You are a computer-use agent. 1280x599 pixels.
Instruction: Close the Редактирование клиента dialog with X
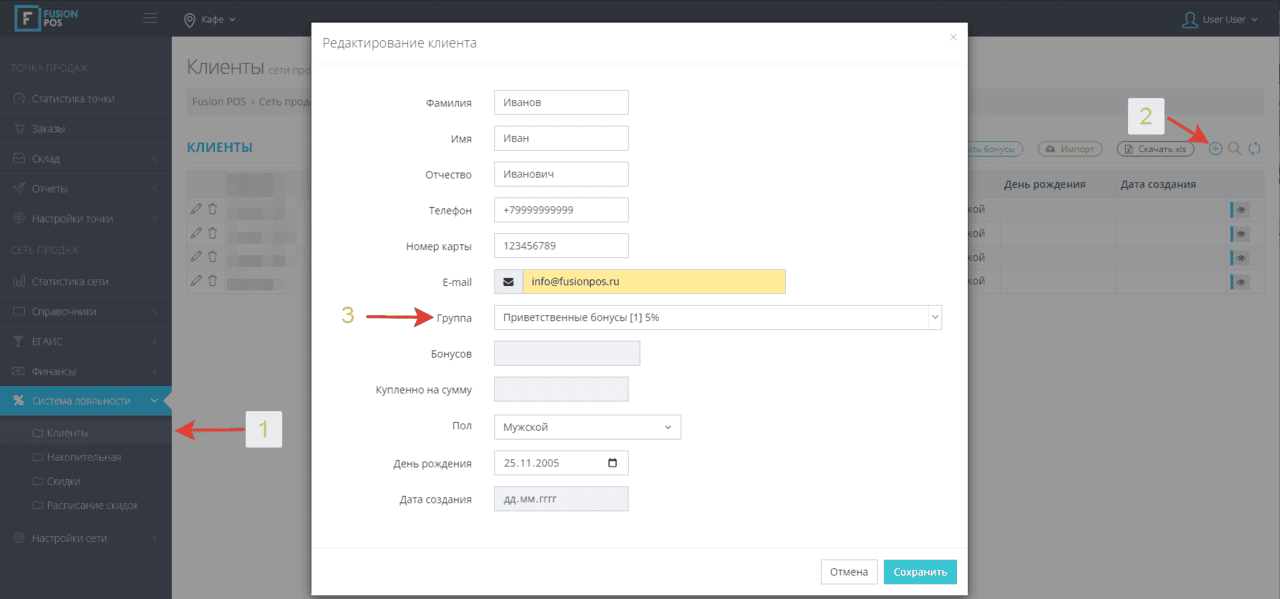coord(953,37)
